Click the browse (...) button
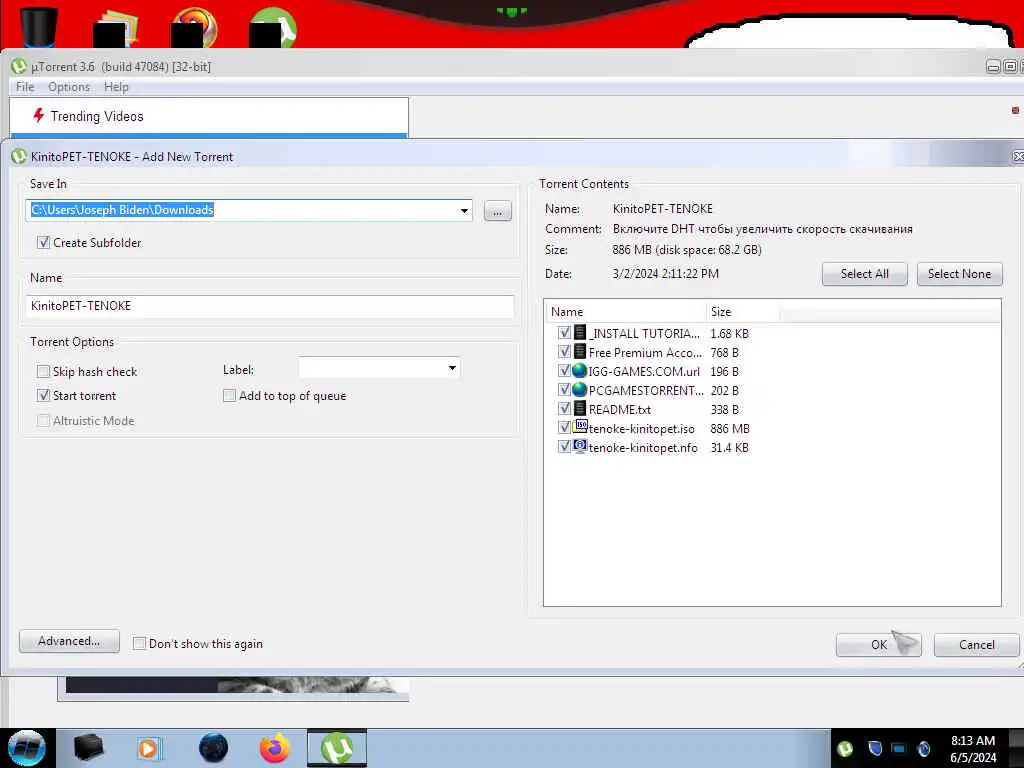 click(x=498, y=211)
